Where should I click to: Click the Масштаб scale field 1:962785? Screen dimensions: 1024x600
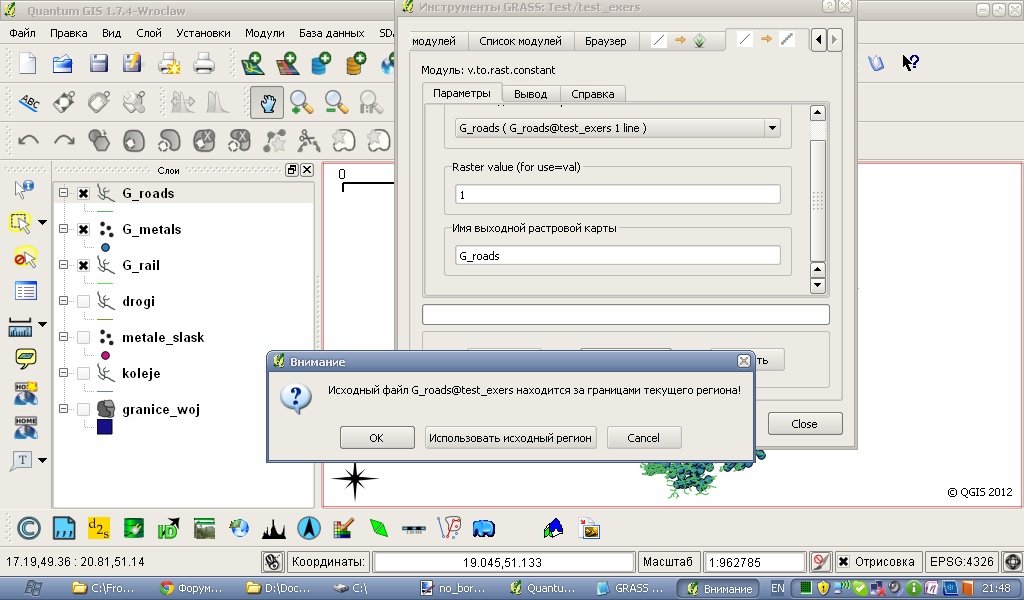754,561
